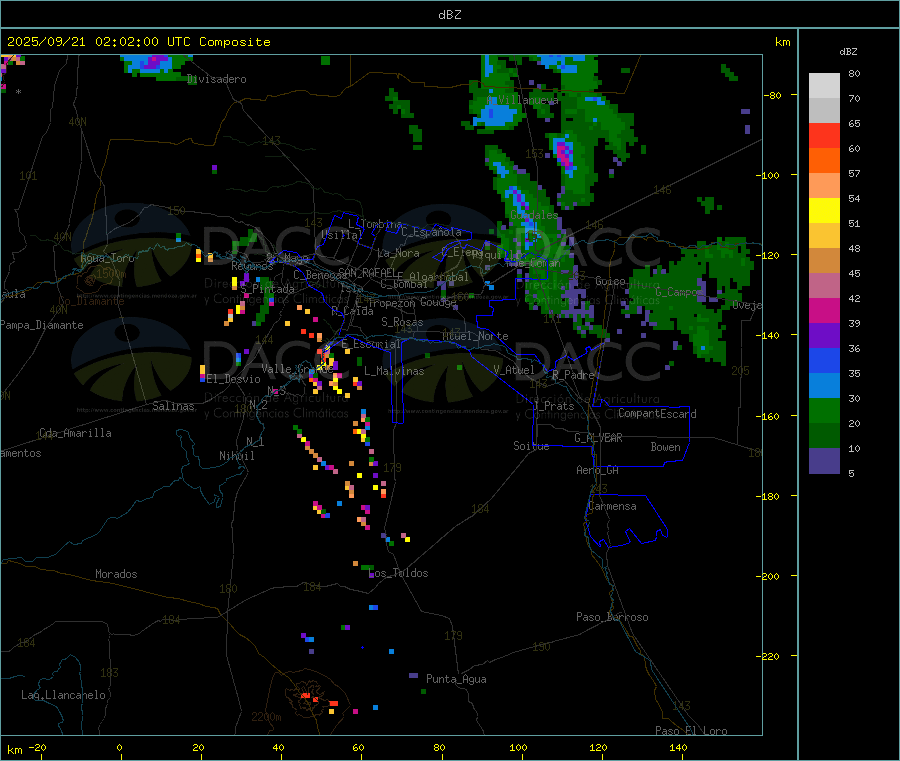The width and height of the screenshot is (900, 761).
Task: Select the Carmensa place label
Action: (x=612, y=506)
